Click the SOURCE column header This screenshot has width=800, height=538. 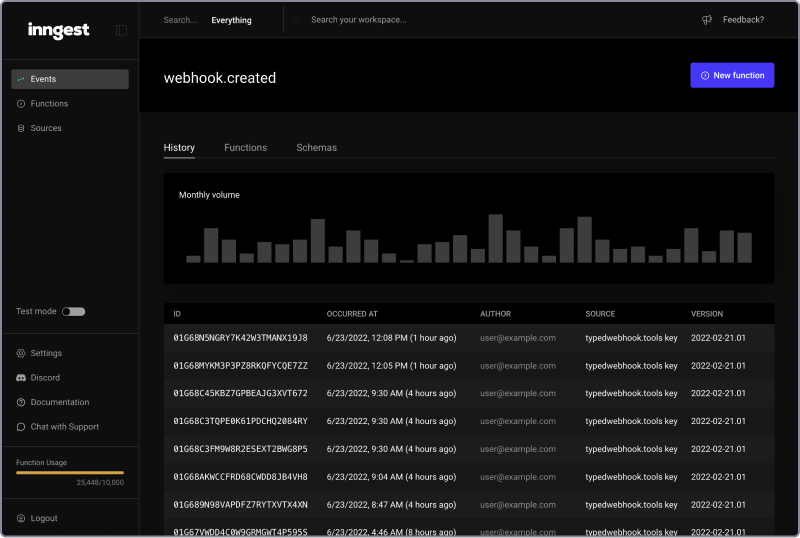(600, 314)
